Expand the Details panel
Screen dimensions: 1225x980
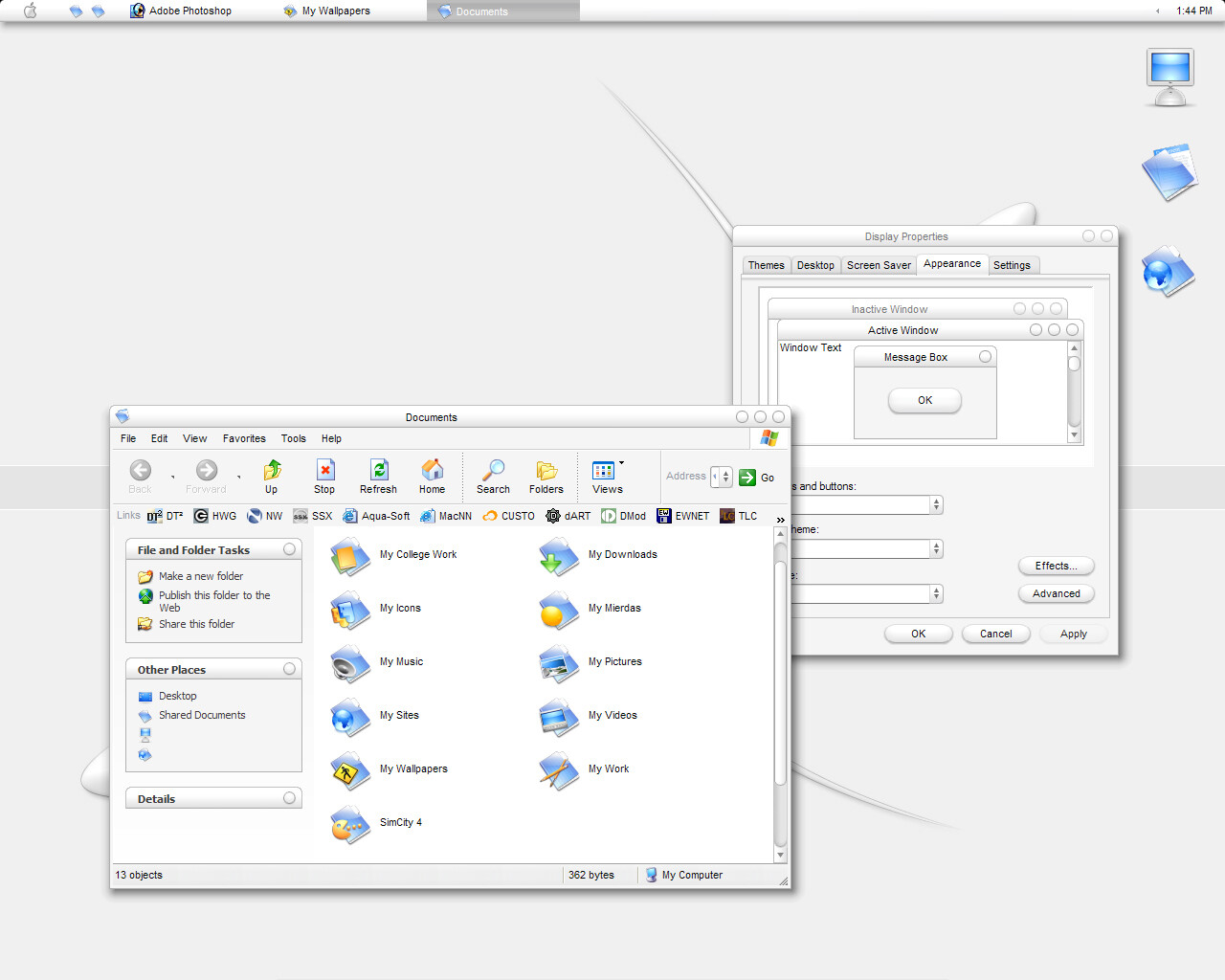tap(289, 798)
